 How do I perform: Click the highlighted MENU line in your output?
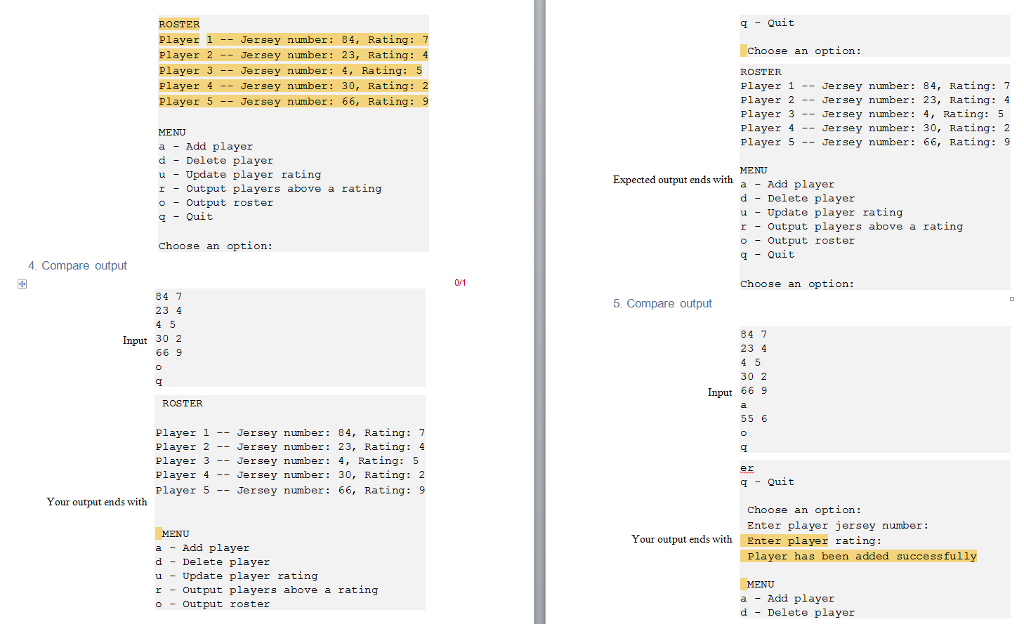click(175, 533)
